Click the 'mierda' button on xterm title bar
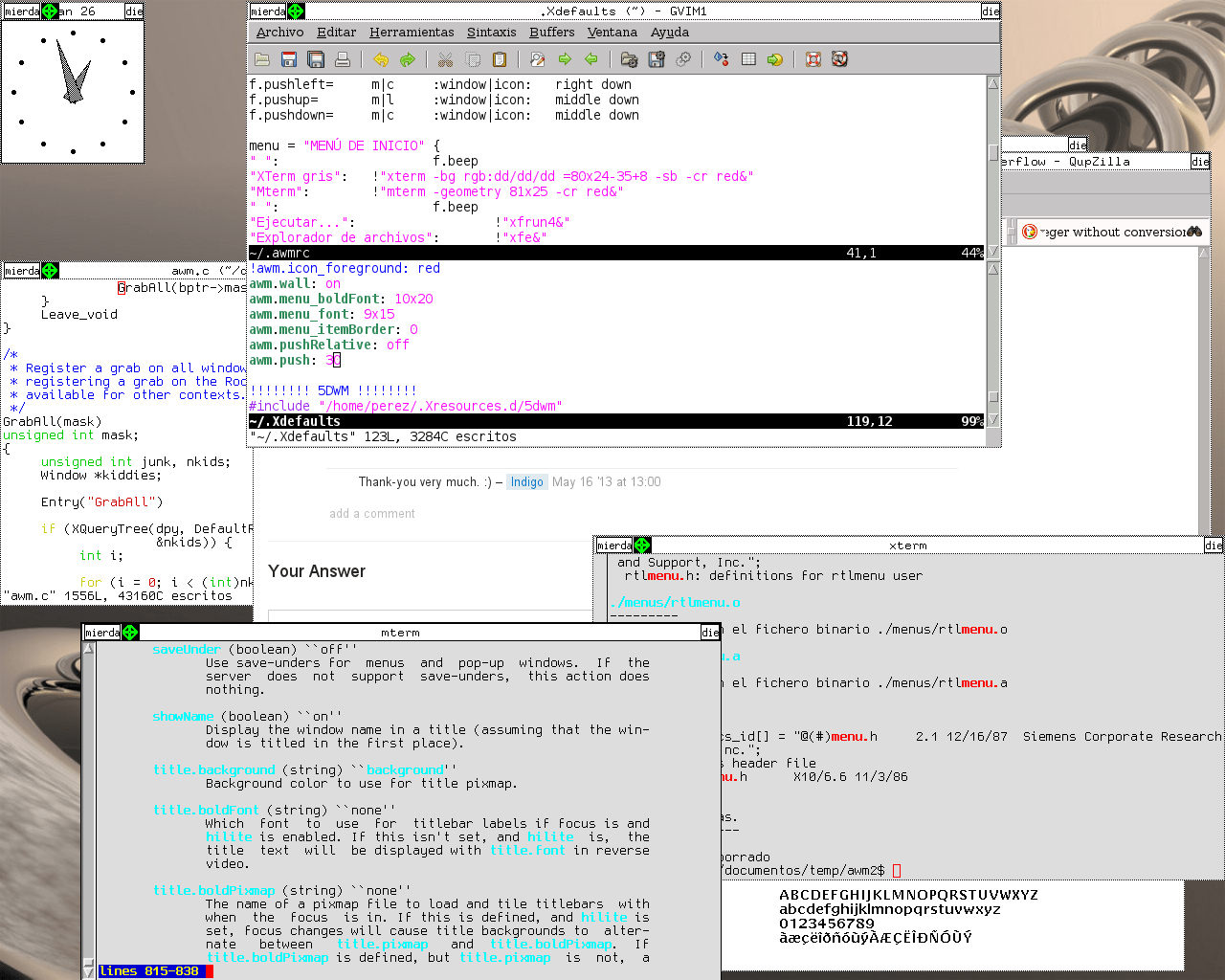Image resolution: width=1225 pixels, height=980 pixels. pos(614,546)
